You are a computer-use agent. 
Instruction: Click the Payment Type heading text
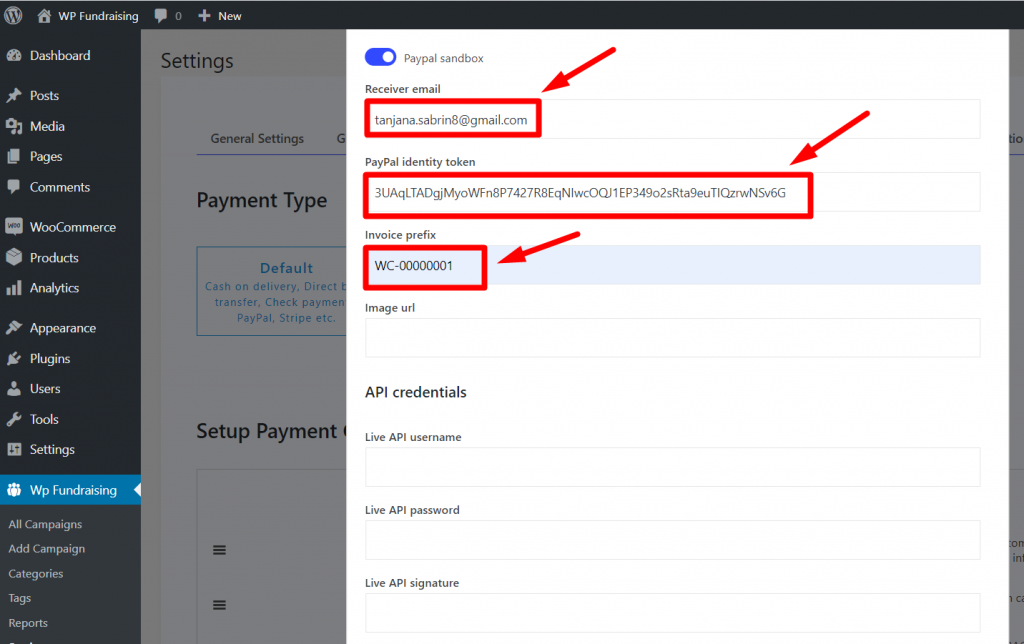pyautogui.click(x=262, y=200)
